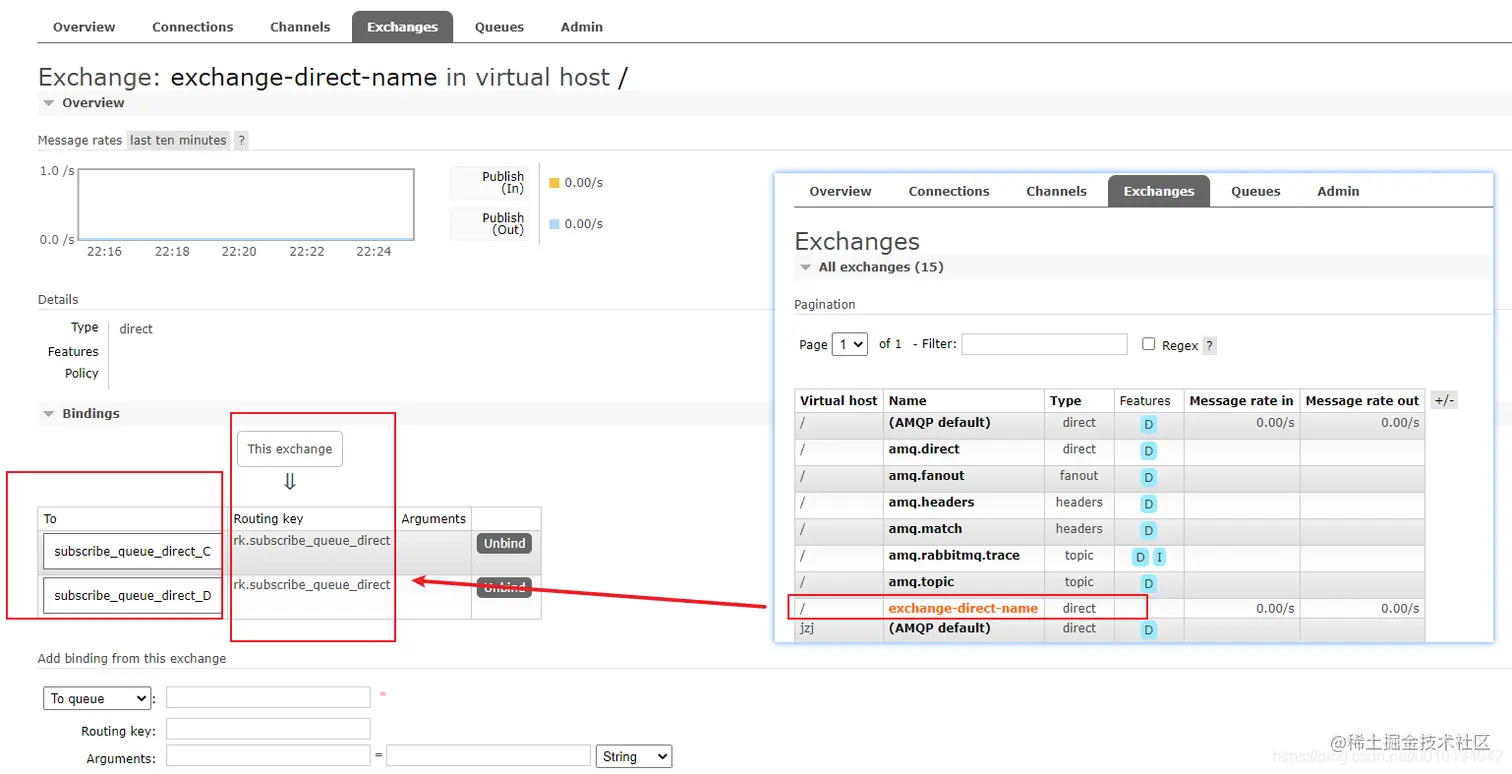Viewport: 1512px width, 774px height.
Task: Open Overview tab in the inset Exchanges window
Action: tap(840, 191)
